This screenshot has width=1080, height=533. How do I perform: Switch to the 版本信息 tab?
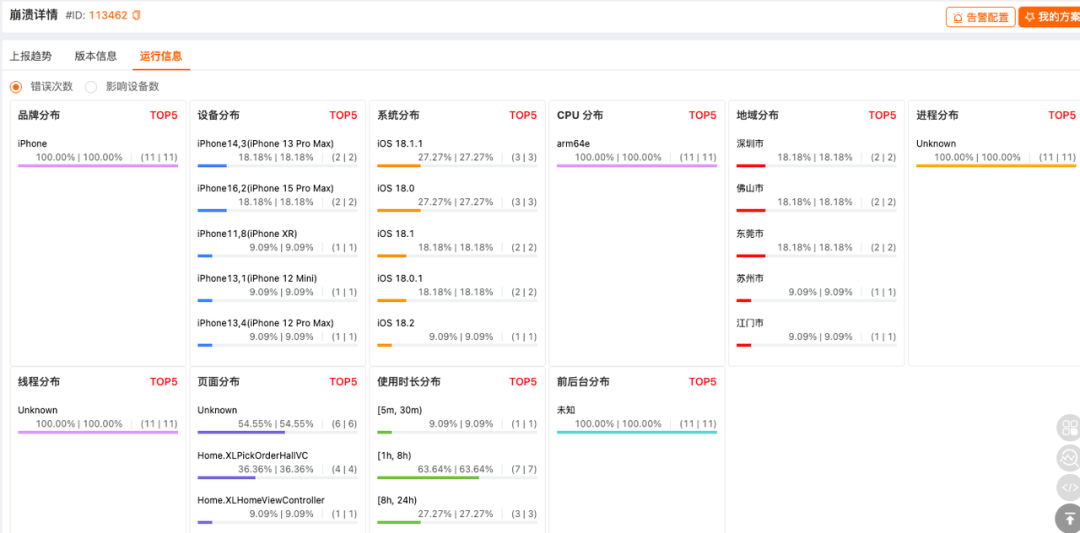[x=96, y=56]
